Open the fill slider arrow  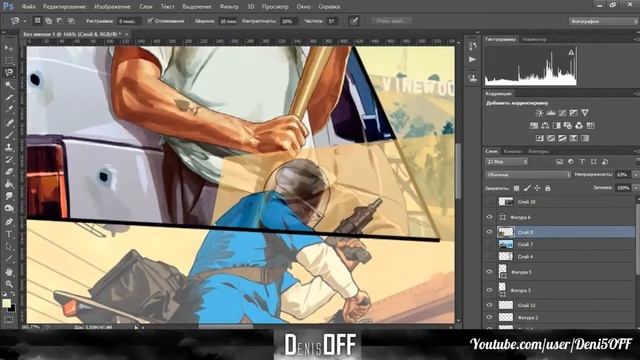(636, 188)
